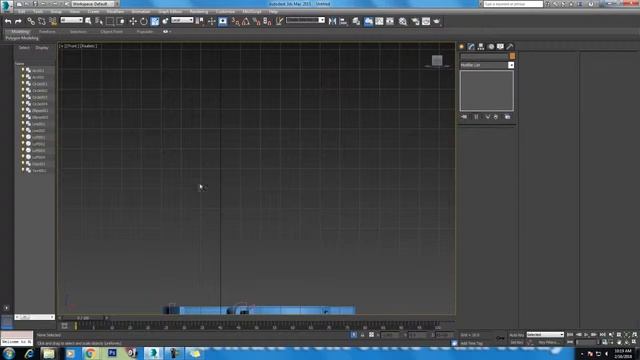Switch to the Create command panel tab
This screenshot has width=640, height=360.
[462, 47]
